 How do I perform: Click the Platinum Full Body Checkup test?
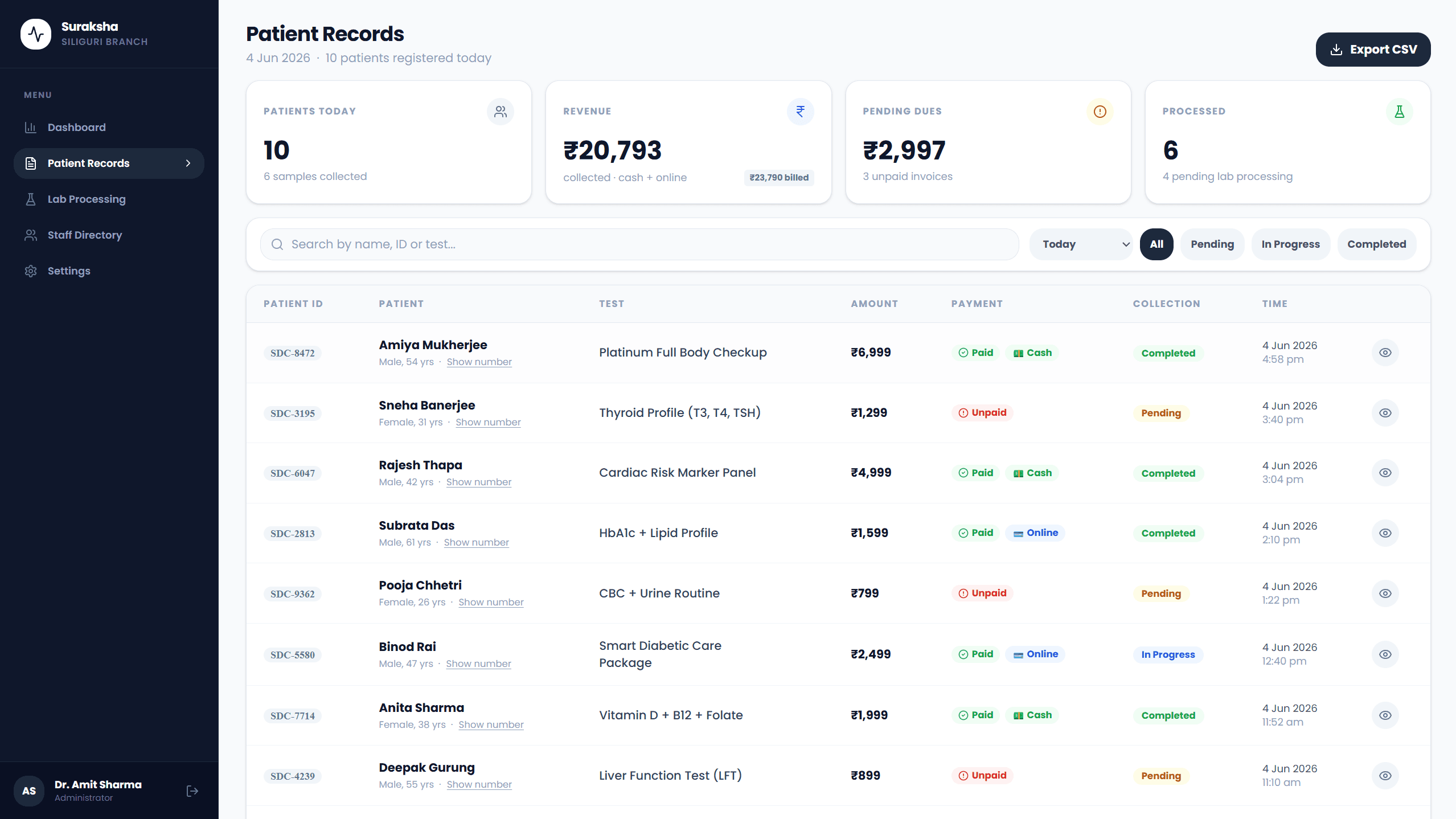coord(682,353)
